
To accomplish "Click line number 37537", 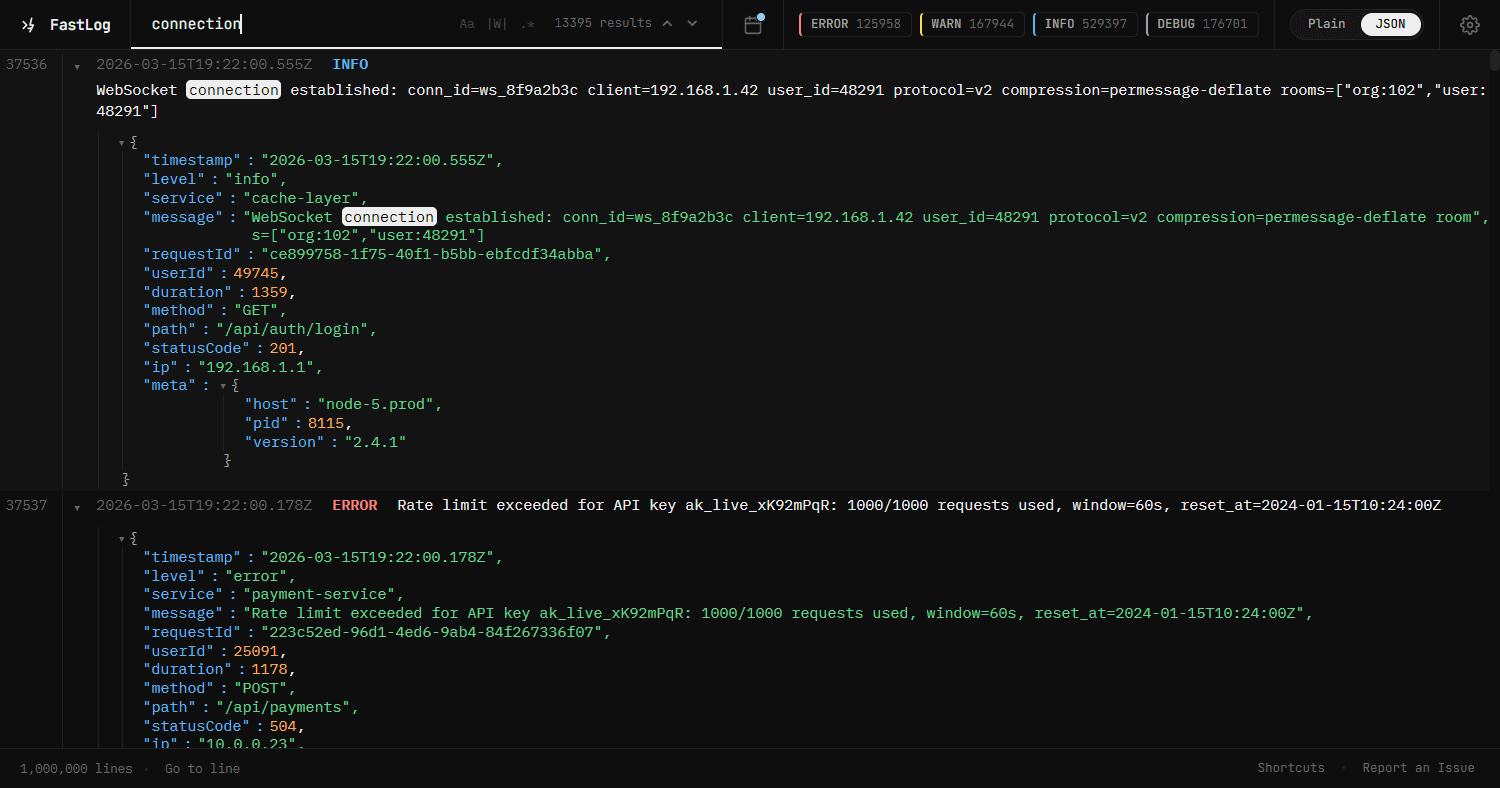I will coord(26,505).
